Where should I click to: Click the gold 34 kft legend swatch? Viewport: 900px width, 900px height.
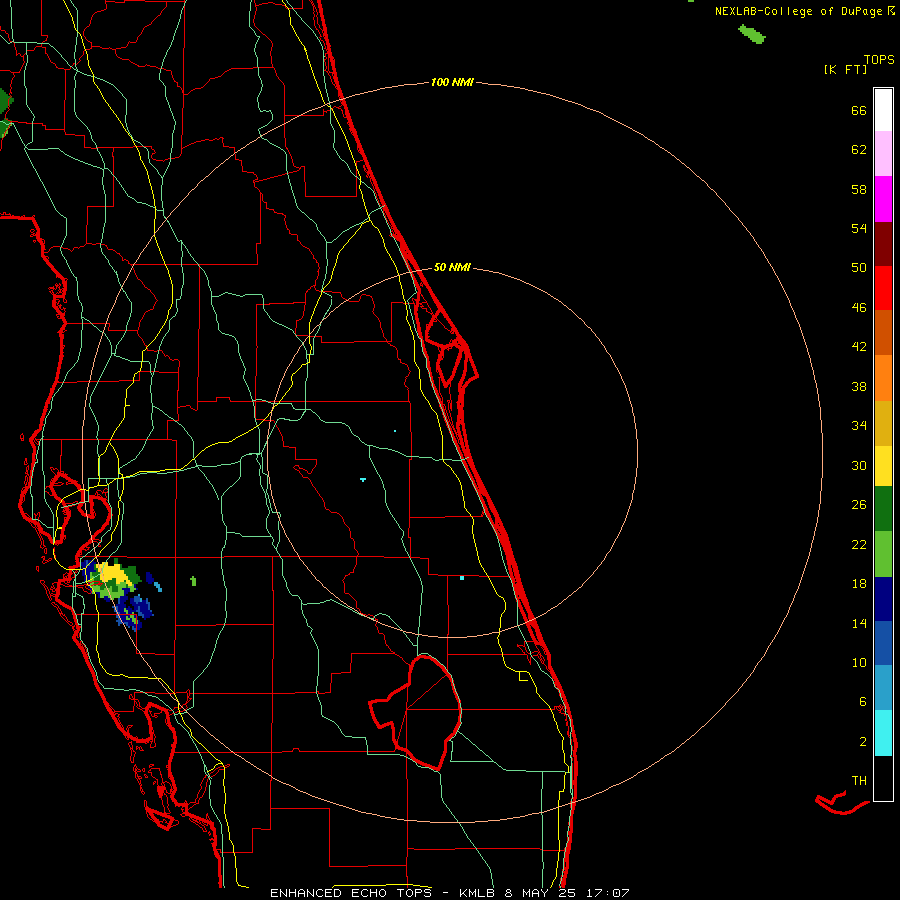tap(883, 423)
